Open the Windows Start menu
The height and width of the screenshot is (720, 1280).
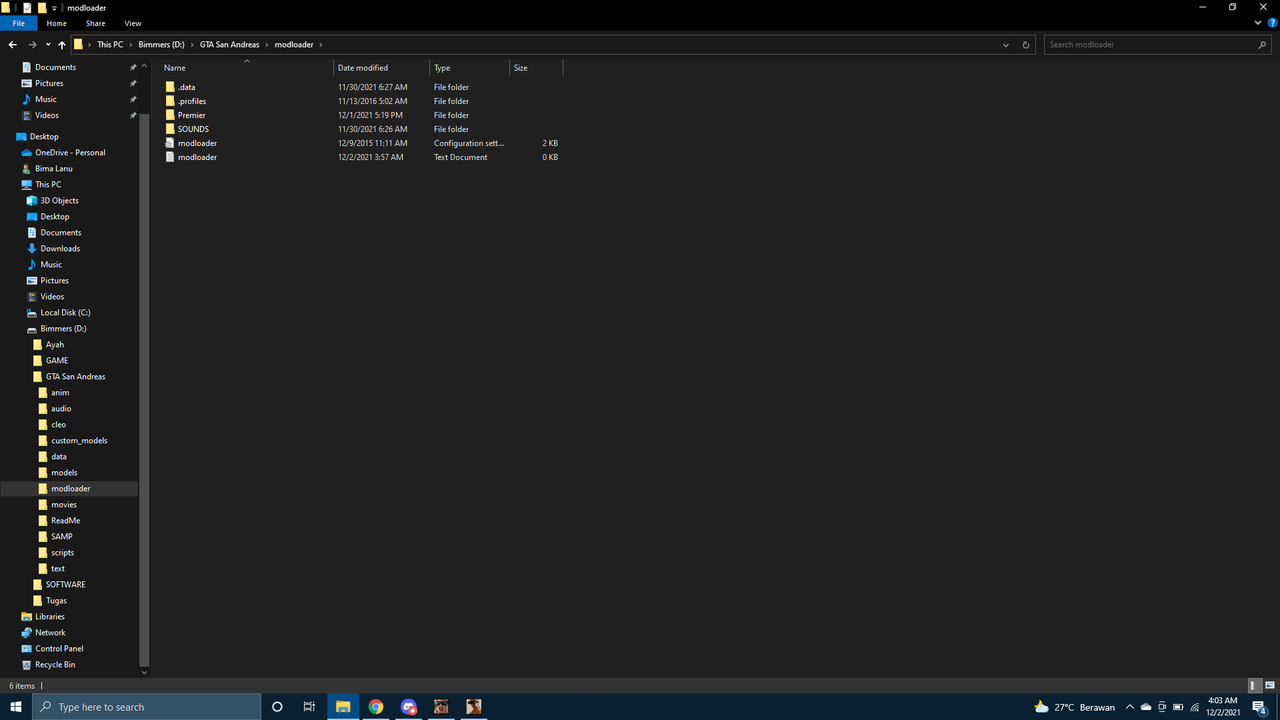[16, 707]
